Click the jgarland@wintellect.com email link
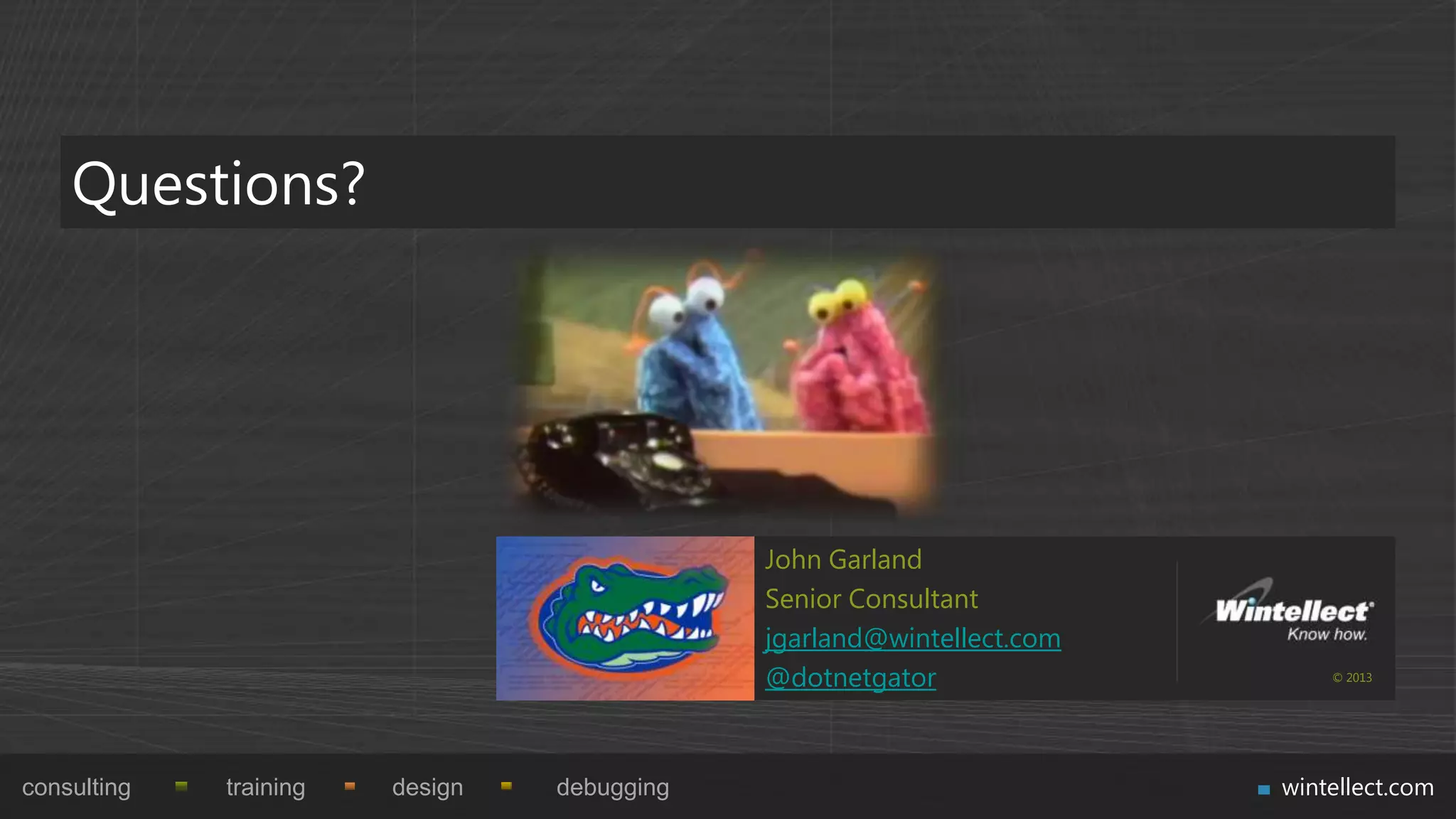 [913, 638]
